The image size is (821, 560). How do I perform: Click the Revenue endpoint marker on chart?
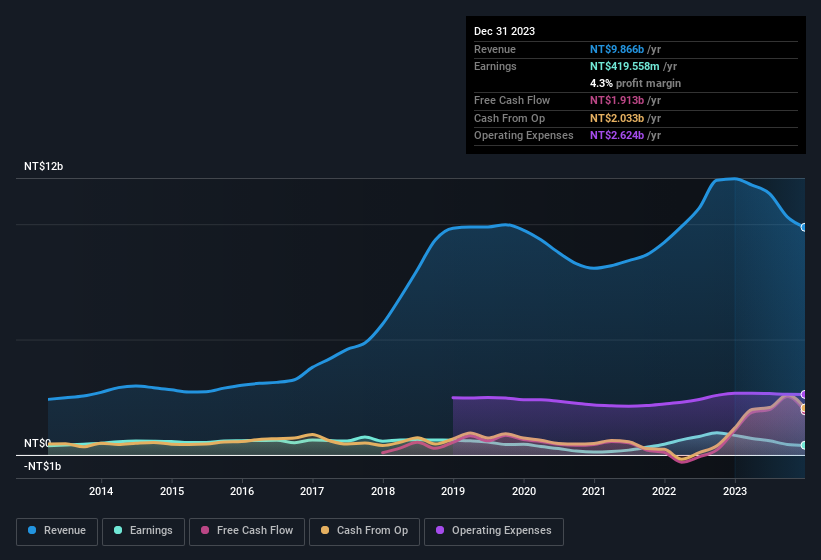804,227
